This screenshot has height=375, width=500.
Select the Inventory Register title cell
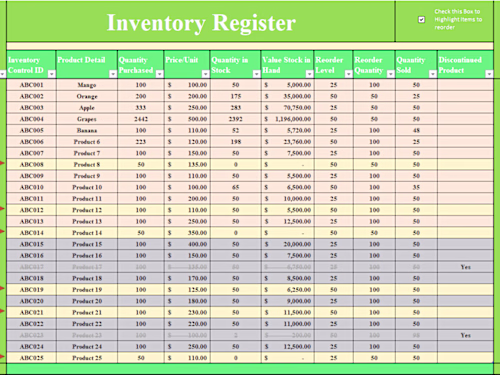coord(201,22)
